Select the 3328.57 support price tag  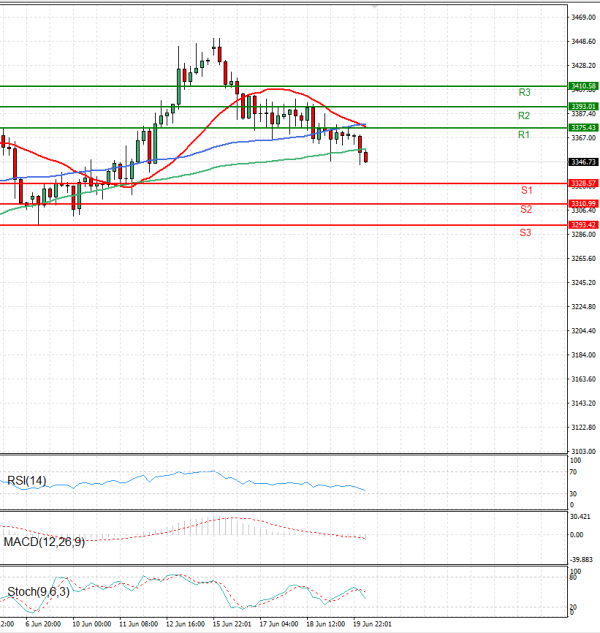point(583,183)
